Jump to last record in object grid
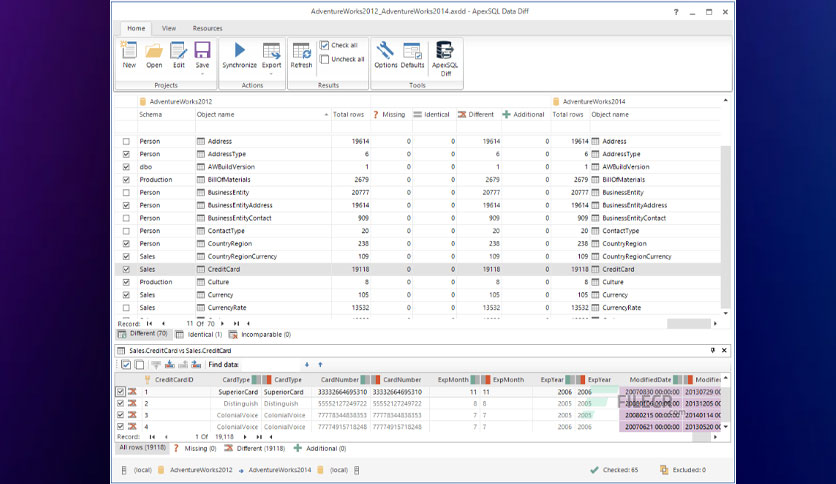 236,324
